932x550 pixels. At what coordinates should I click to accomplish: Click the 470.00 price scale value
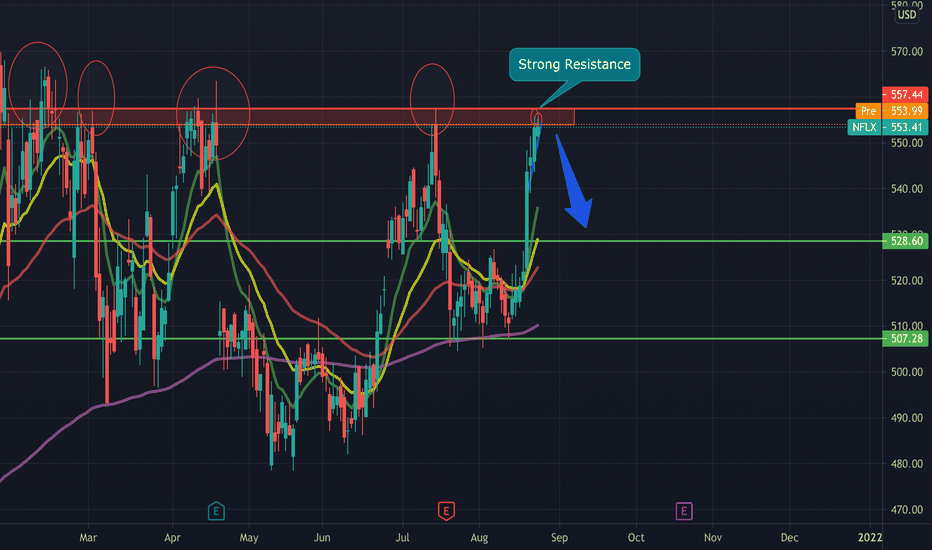coord(907,510)
